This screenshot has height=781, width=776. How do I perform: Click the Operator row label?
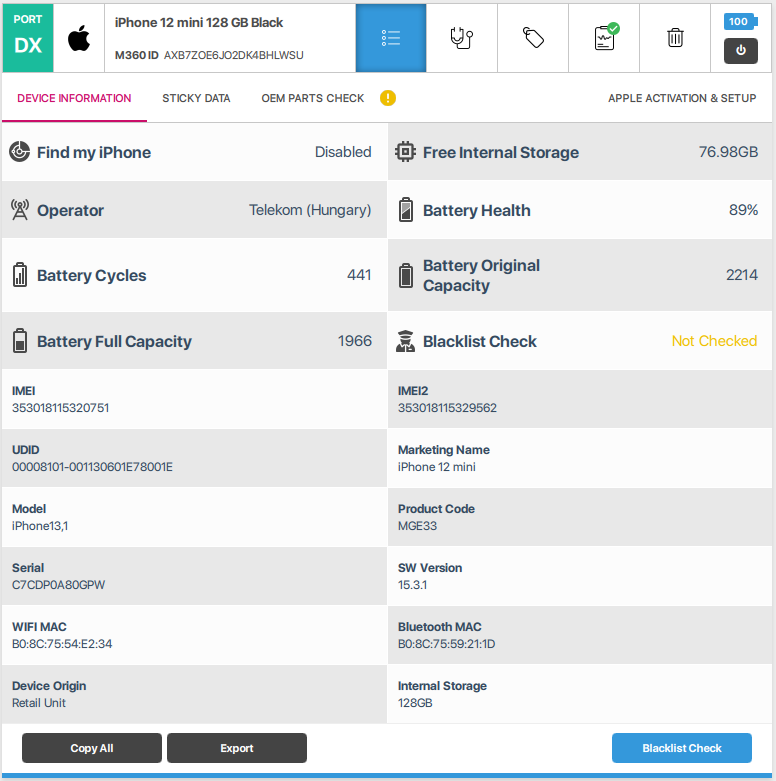[x=70, y=211]
